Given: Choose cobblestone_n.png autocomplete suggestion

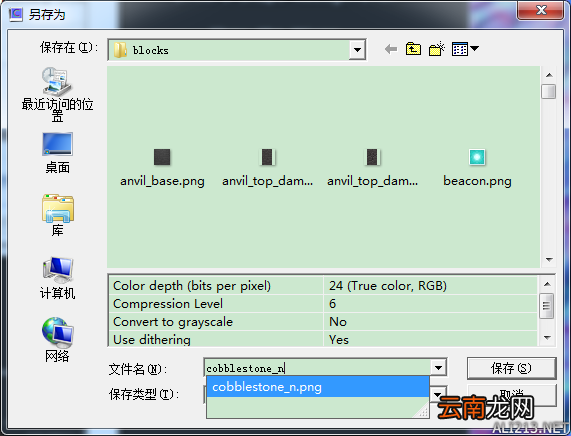Looking at the screenshot, I should (x=318, y=387).
